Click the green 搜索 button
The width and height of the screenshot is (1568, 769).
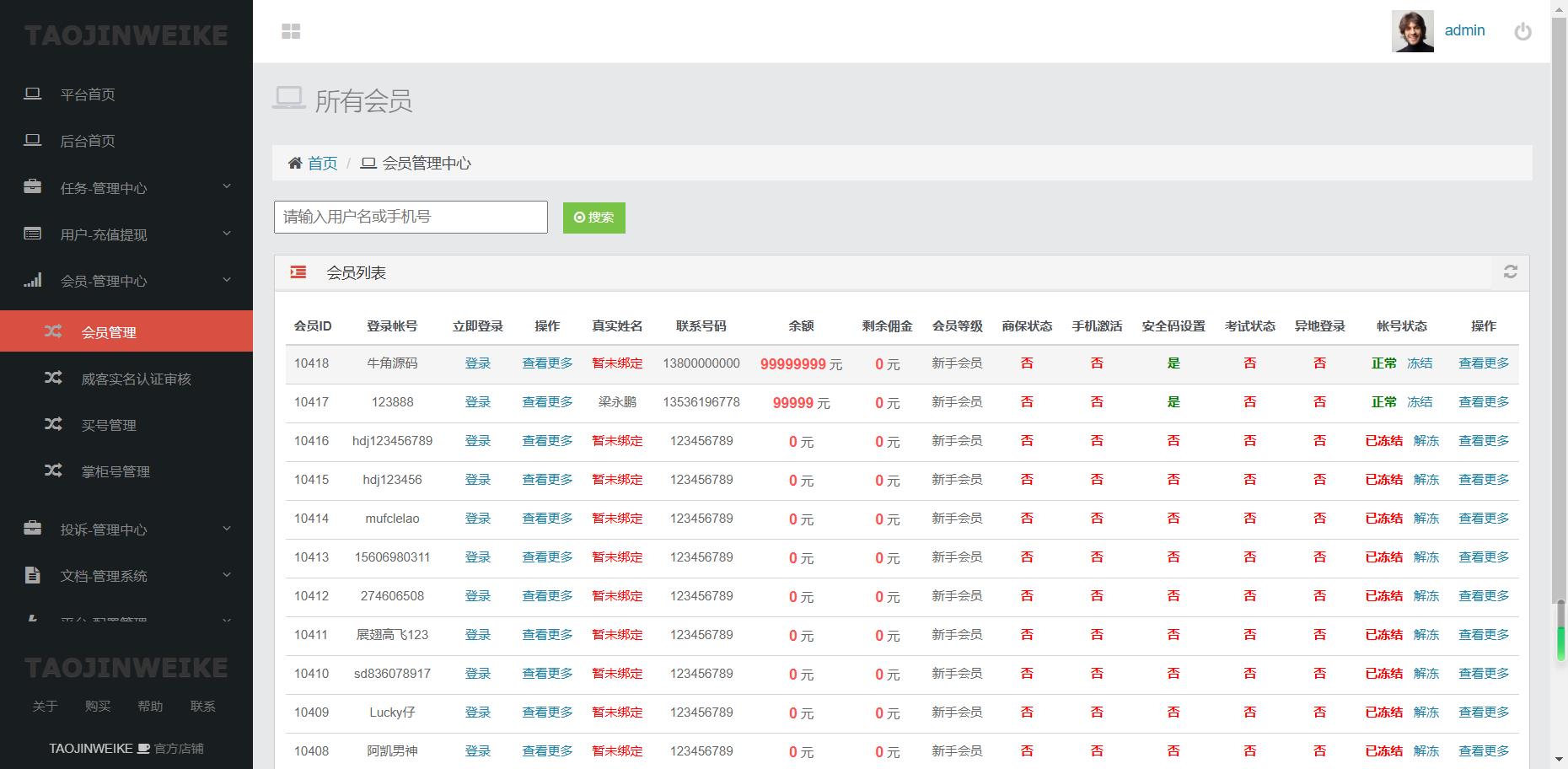[x=594, y=218]
